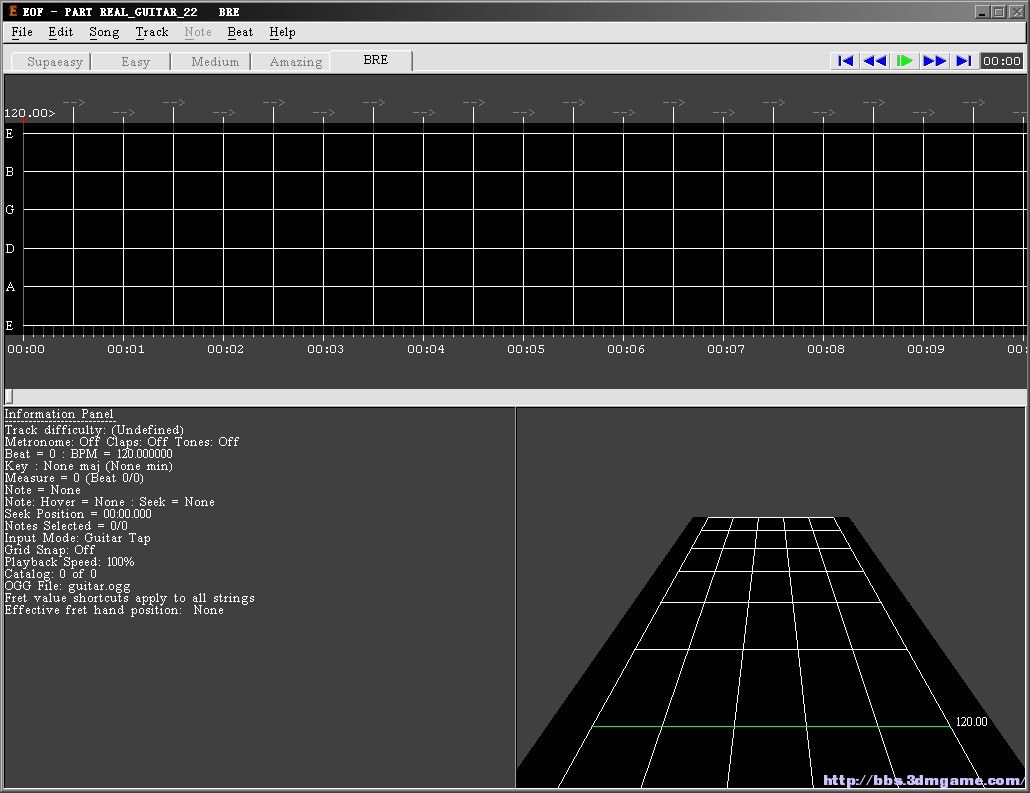Open the Song menu
1030x793 pixels.
[x=104, y=32]
